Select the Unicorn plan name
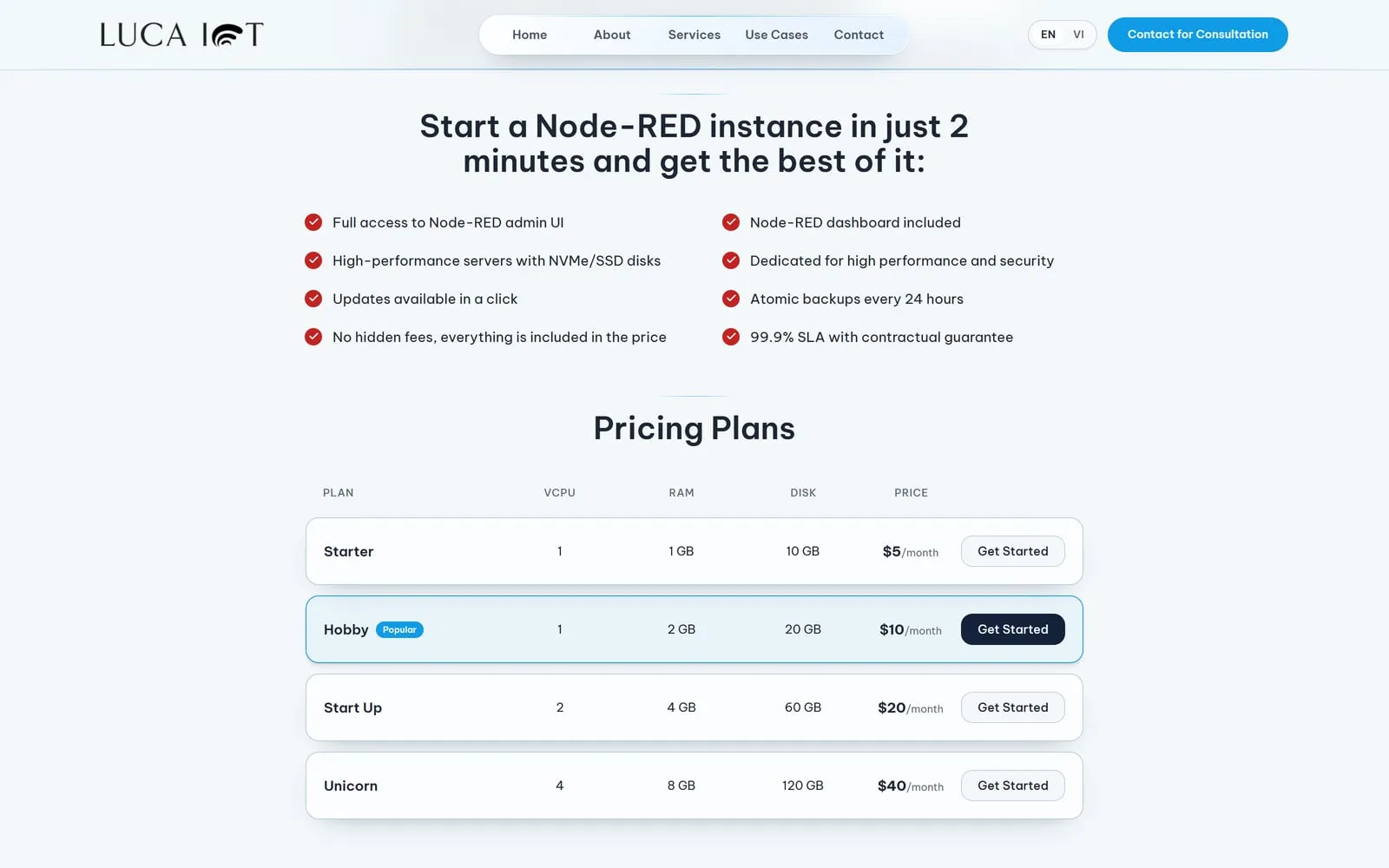Image resolution: width=1389 pixels, height=868 pixels. coord(351,786)
